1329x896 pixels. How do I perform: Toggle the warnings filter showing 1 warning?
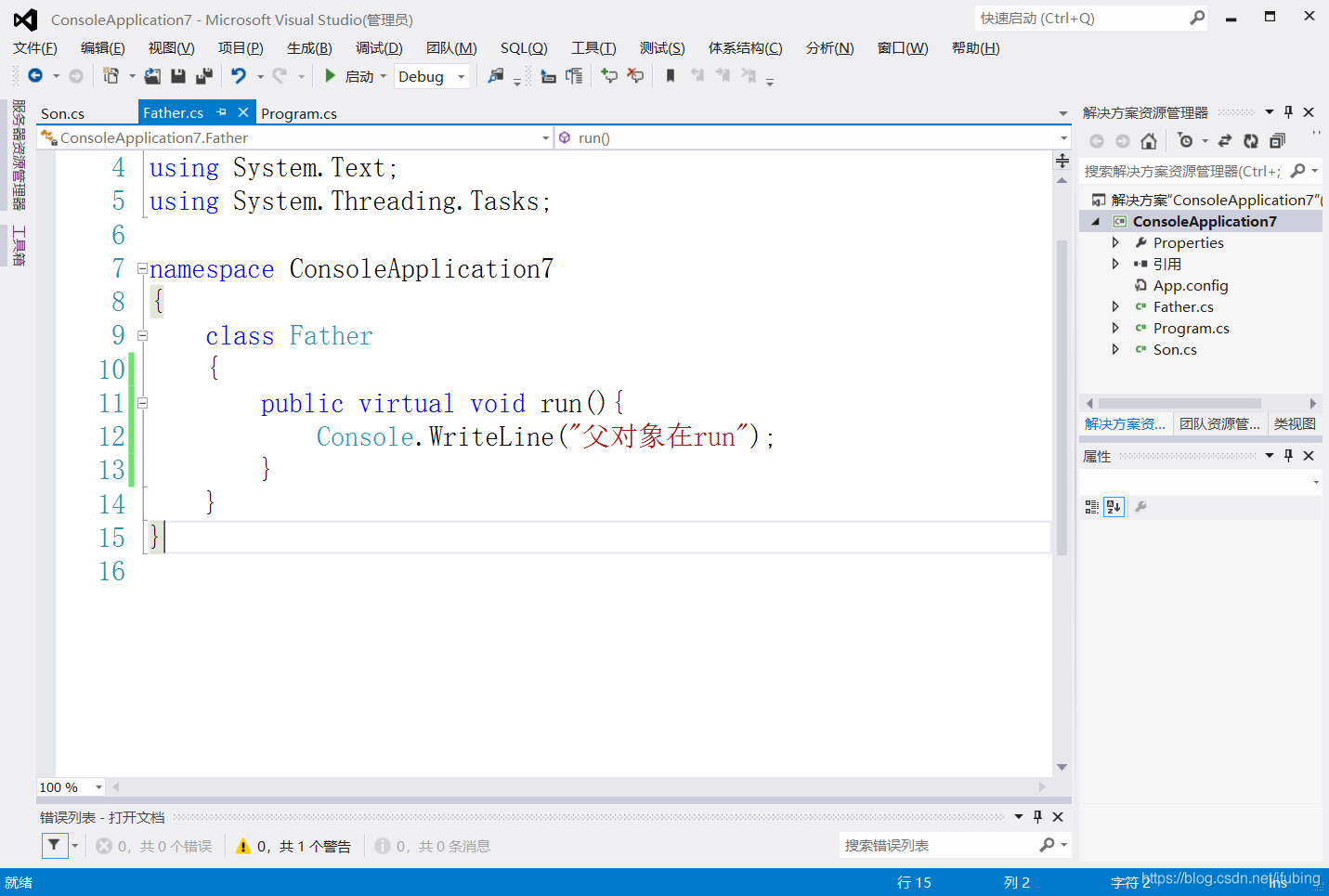[293, 846]
